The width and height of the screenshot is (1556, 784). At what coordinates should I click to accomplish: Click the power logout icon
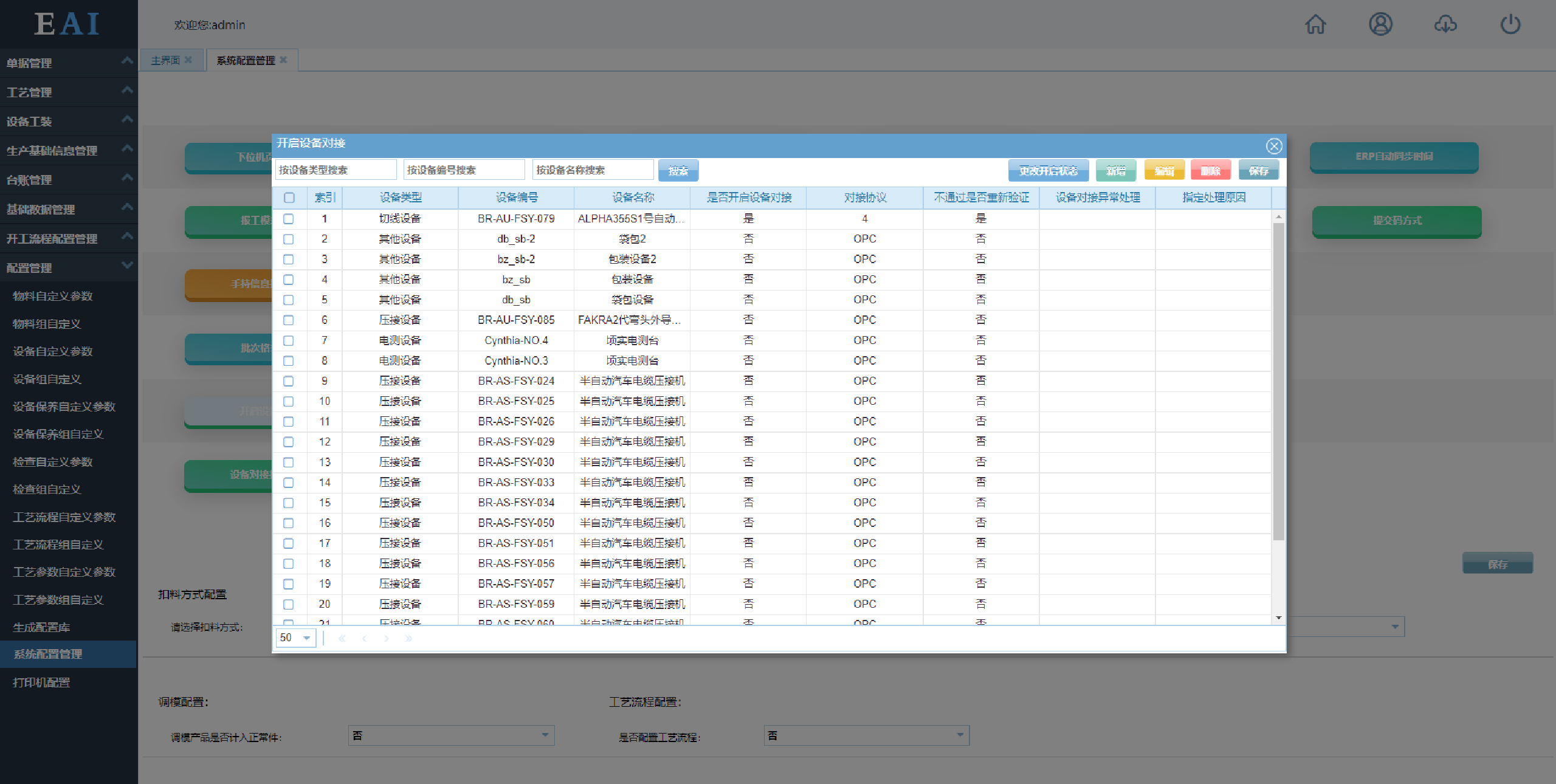[1510, 24]
